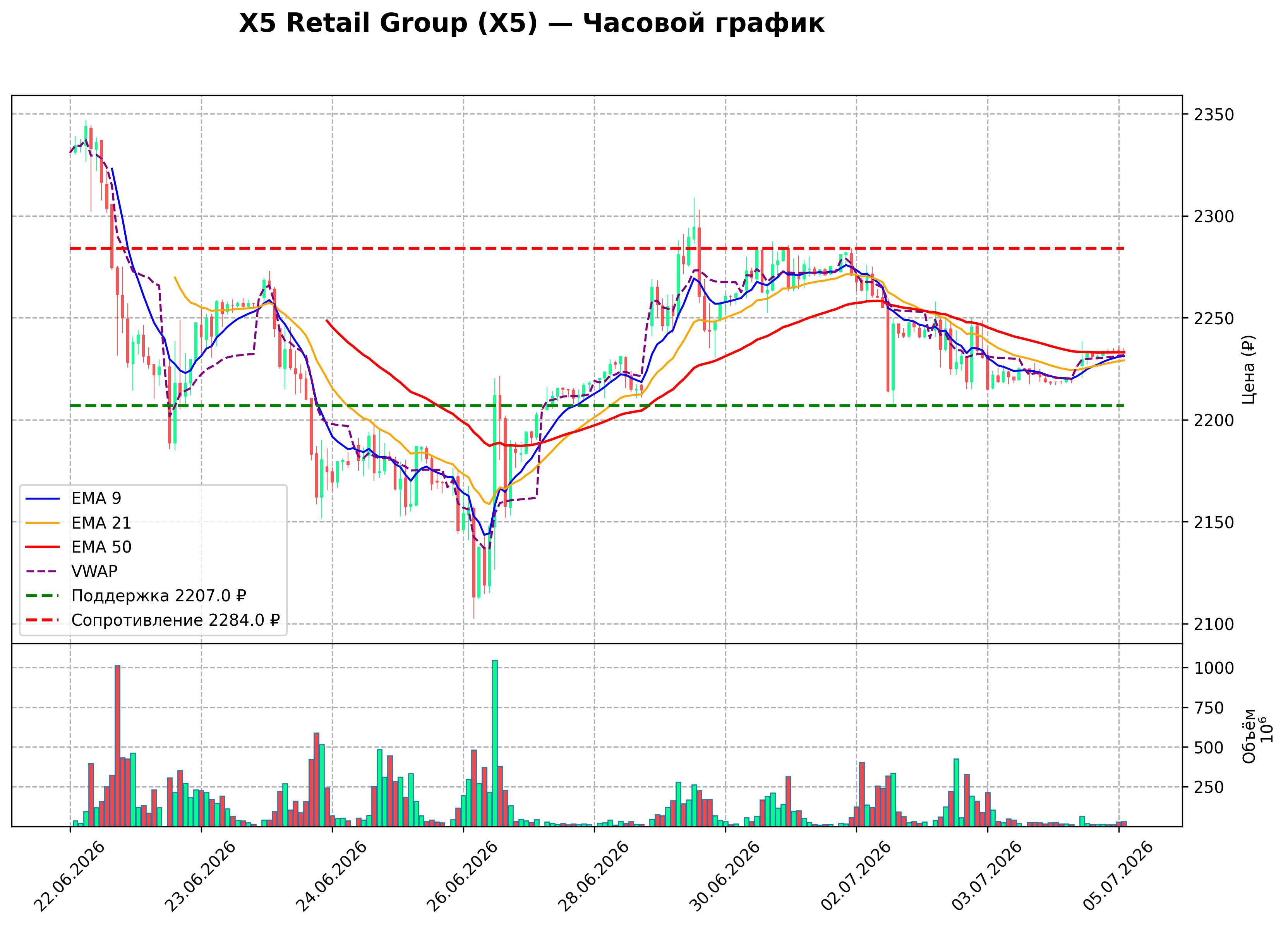The image size is (1288, 926).
Task: Click the 03.07.2026 date label
Action: coord(987,877)
